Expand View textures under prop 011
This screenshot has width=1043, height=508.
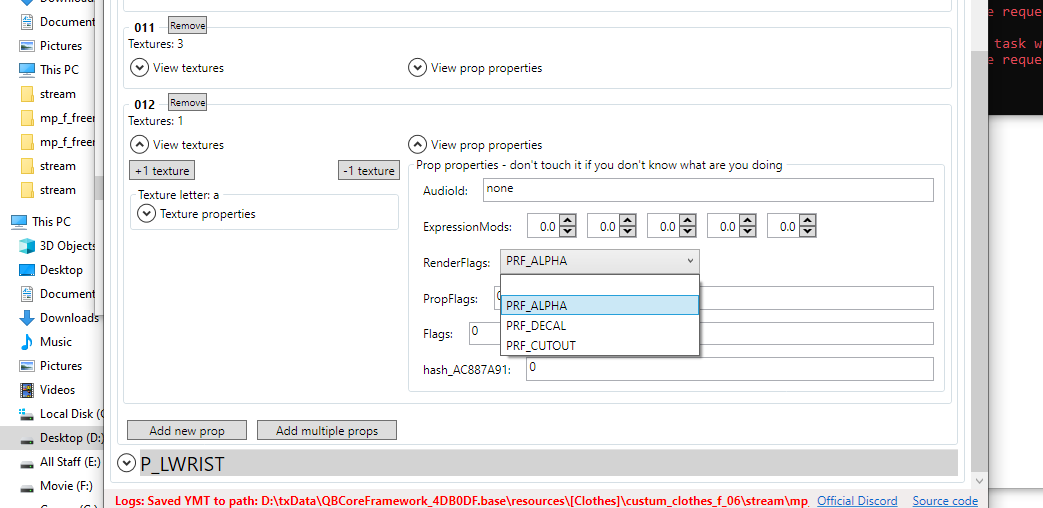pyautogui.click(x=140, y=68)
